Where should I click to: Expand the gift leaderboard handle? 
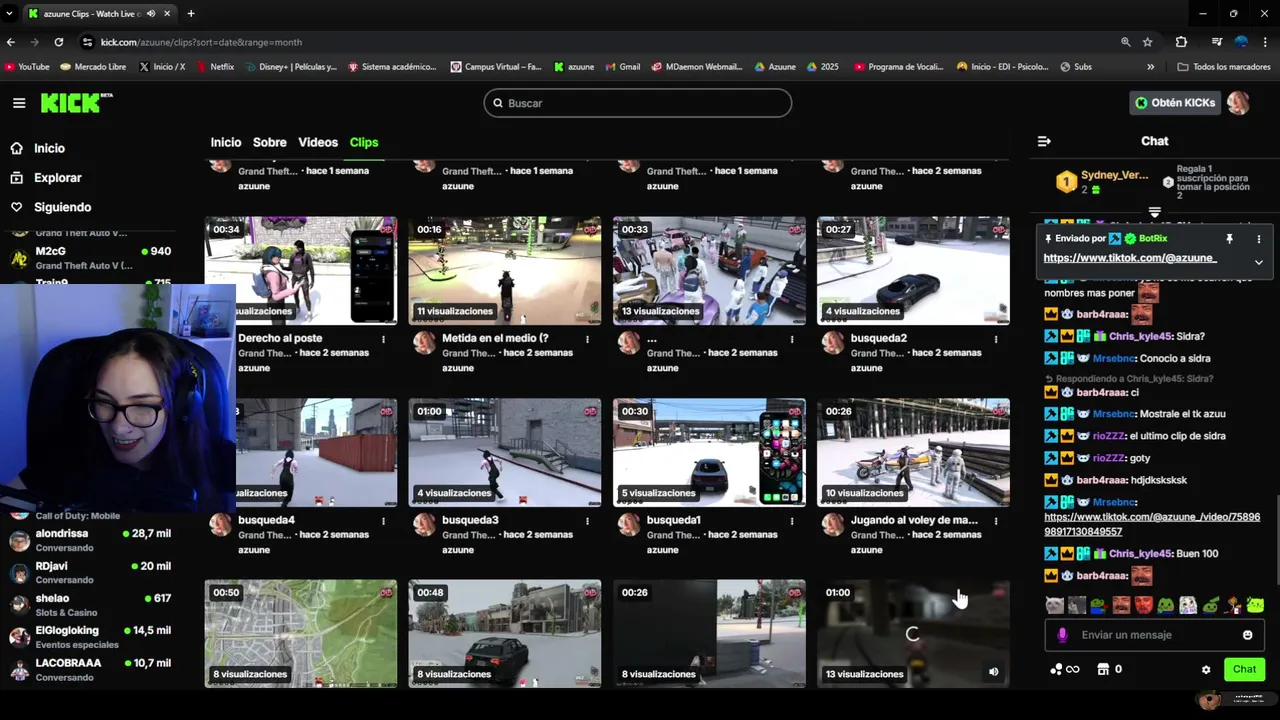(x=1155, y=212)
